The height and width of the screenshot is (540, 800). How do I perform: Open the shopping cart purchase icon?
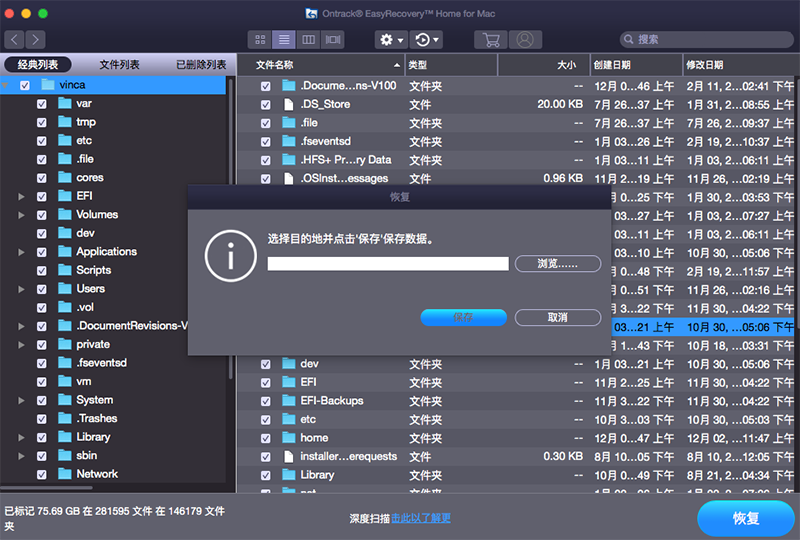491,39
